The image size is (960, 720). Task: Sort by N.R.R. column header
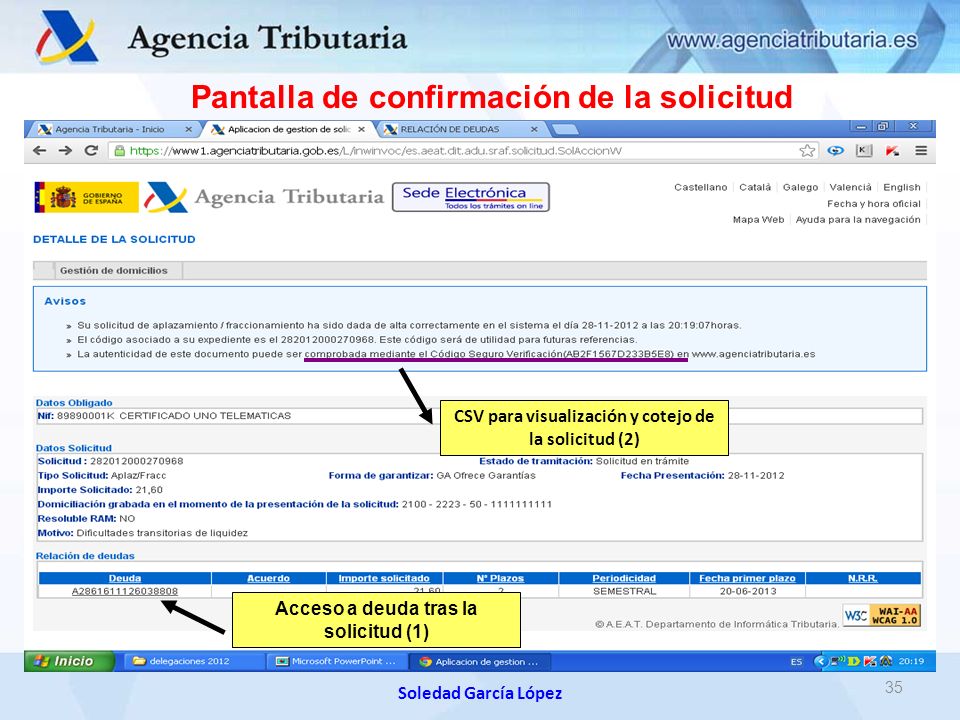pos(863,578)
